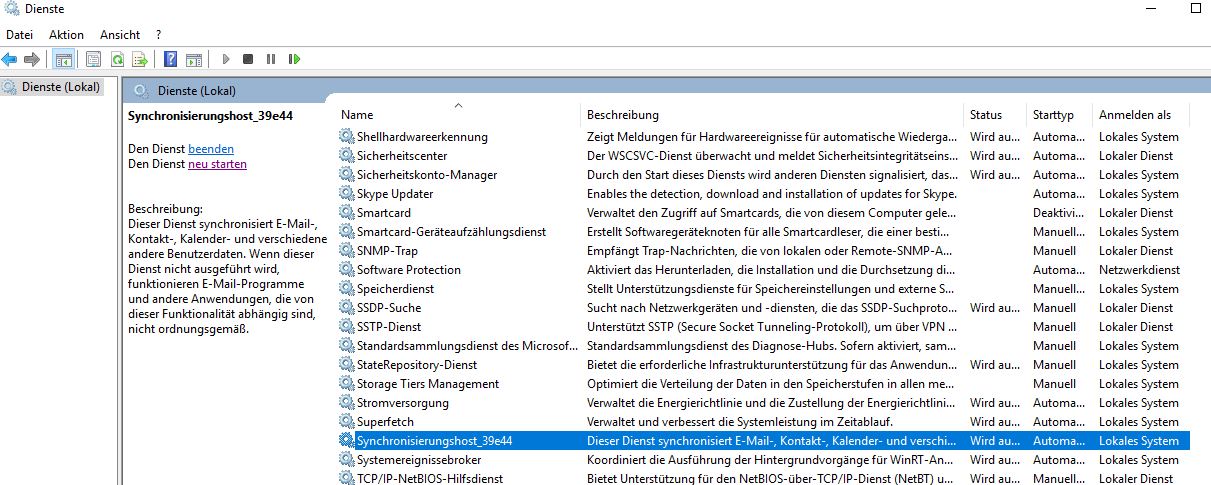Select the Superfetch service name

[x=385, y=421]
